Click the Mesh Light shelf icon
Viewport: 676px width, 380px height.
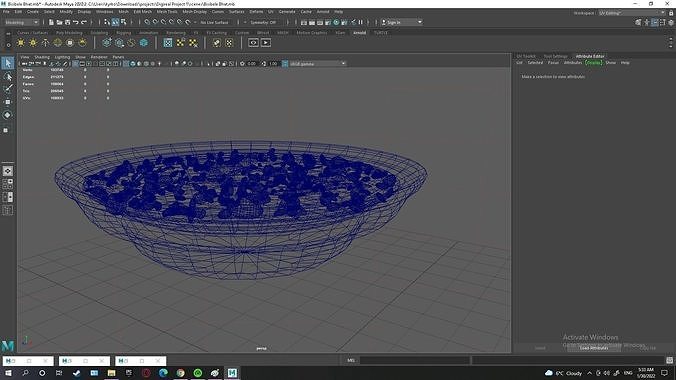pos(33,43)
